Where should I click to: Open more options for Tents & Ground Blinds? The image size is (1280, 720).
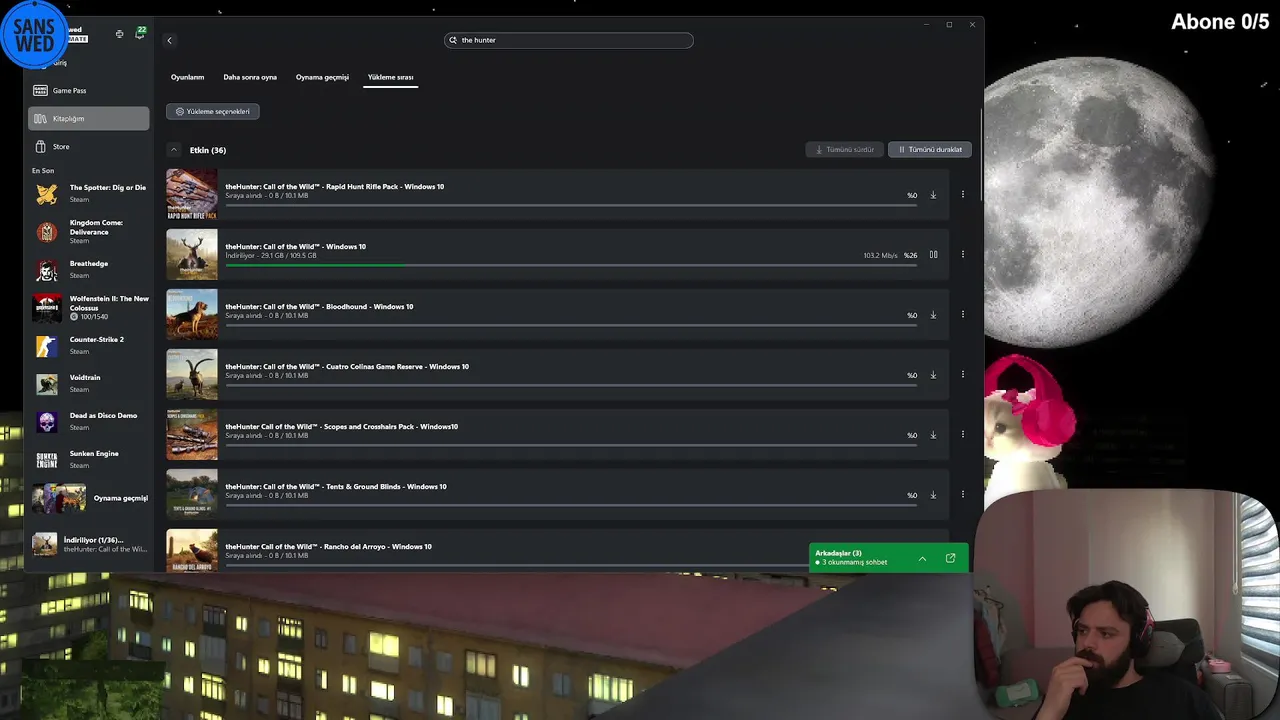pos(962,494)
